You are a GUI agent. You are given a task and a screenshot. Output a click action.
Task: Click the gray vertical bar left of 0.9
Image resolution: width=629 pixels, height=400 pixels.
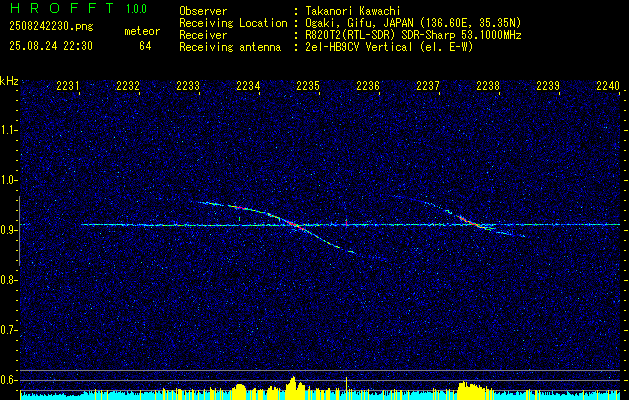19,231
